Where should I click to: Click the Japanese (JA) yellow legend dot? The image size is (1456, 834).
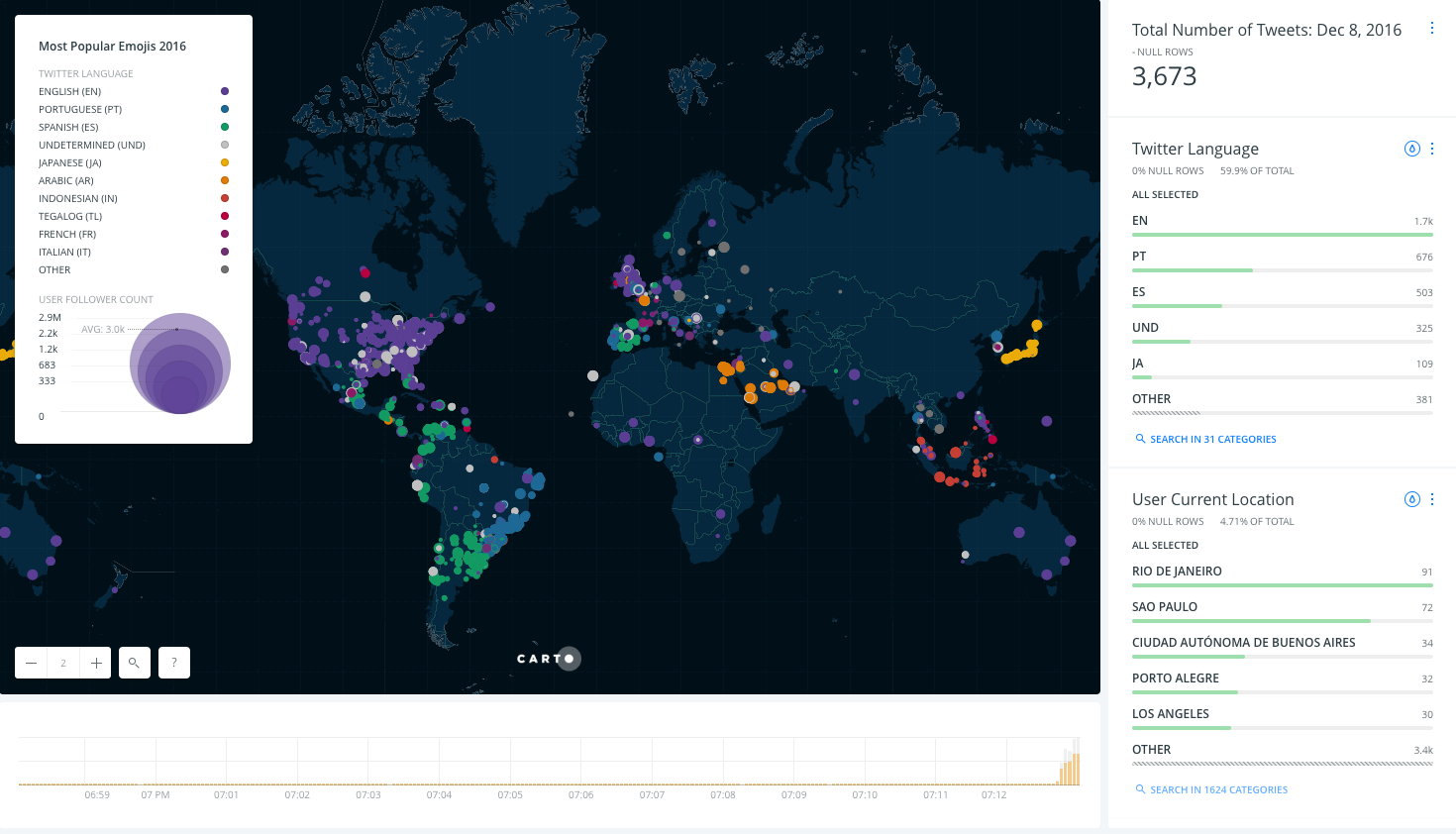[225, 162]
